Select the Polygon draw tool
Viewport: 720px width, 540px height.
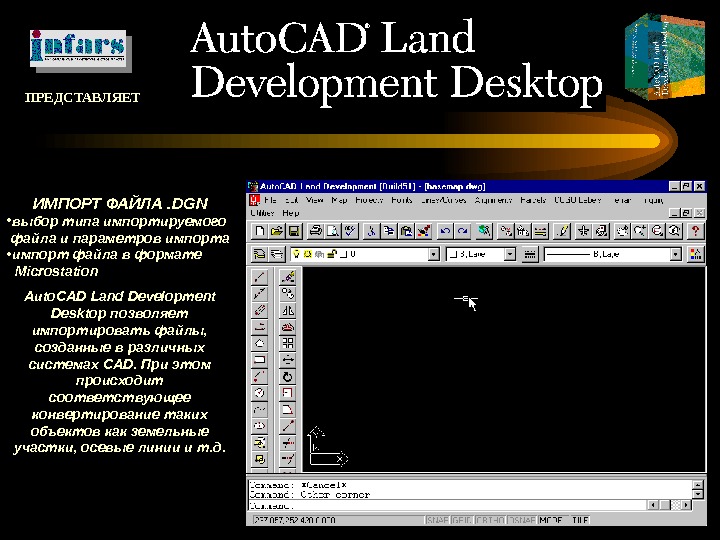pos(259,343)
